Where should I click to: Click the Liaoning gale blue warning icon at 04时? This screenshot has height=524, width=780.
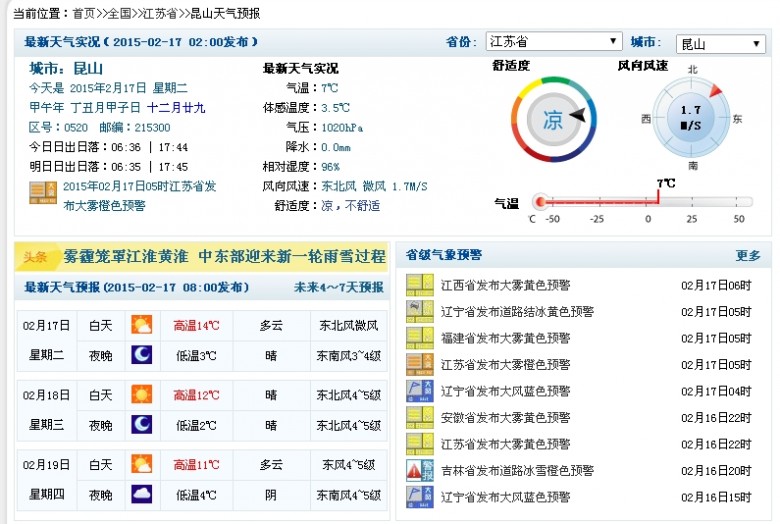(x=420, y=390)
